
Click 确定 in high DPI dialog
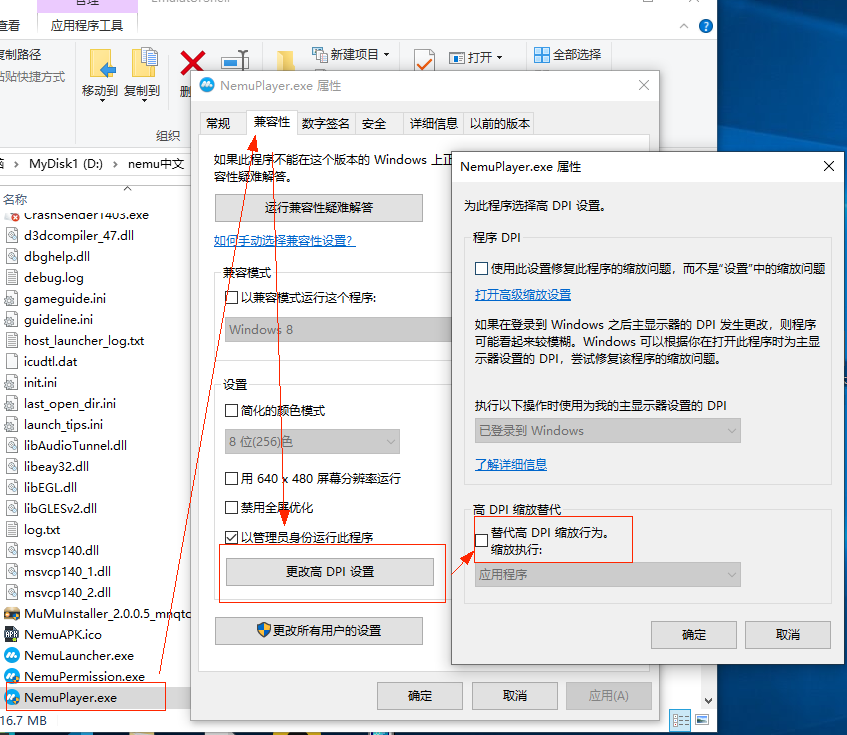point(694,635)
